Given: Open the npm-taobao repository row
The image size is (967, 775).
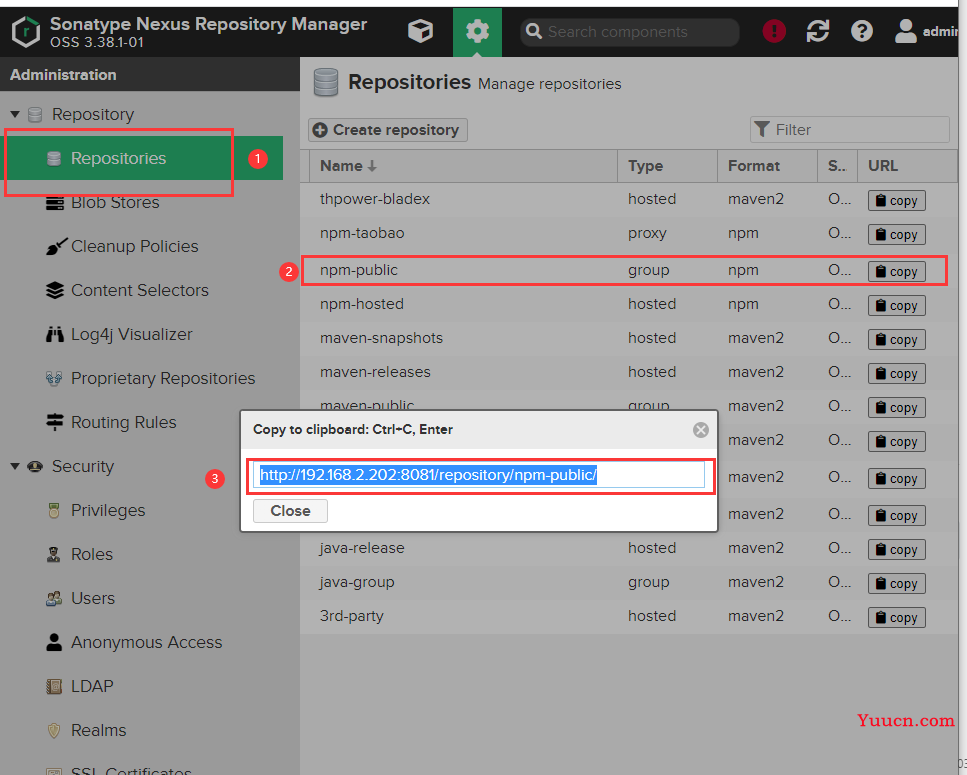Looking at the screenshot, I should [x=629, y=234].
